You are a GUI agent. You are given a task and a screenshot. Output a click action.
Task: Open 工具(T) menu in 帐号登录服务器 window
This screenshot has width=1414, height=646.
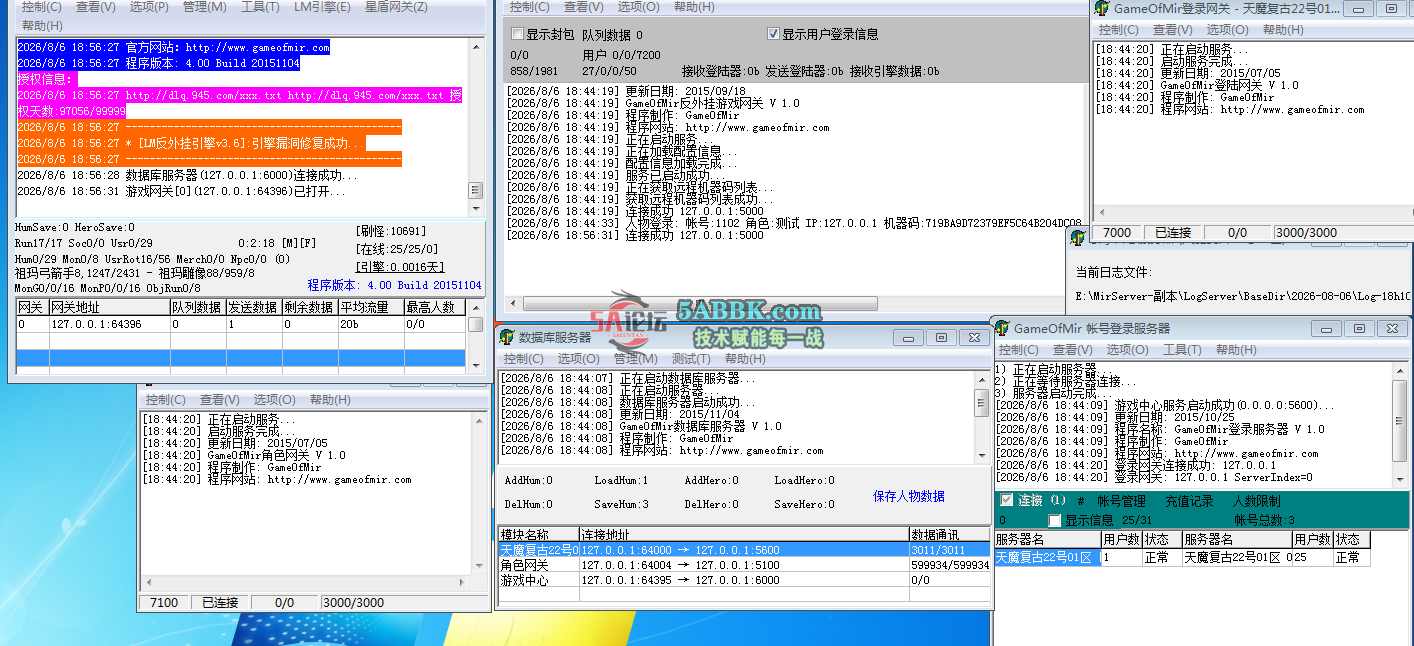pos(1181,349)
